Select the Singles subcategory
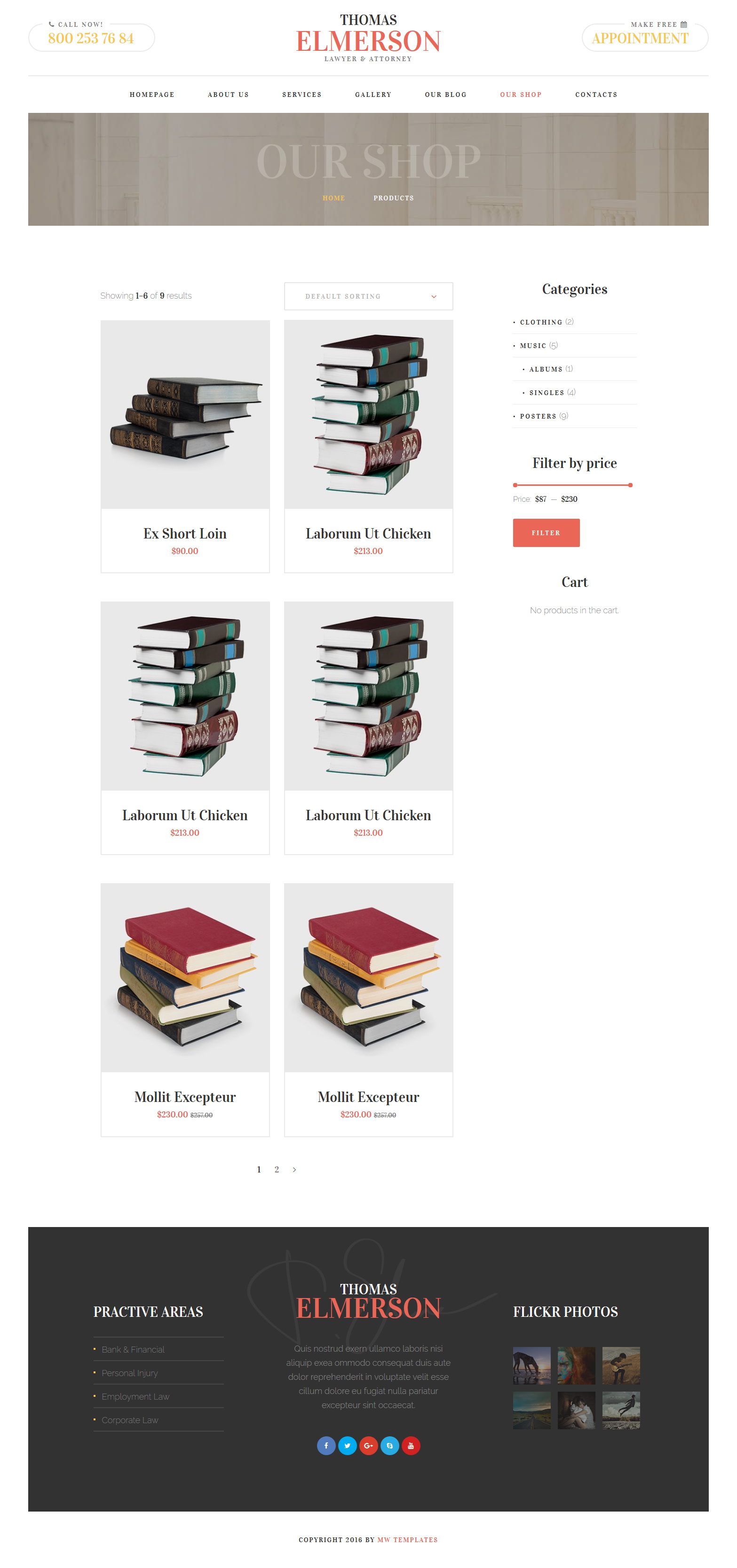 pos(547,393)
